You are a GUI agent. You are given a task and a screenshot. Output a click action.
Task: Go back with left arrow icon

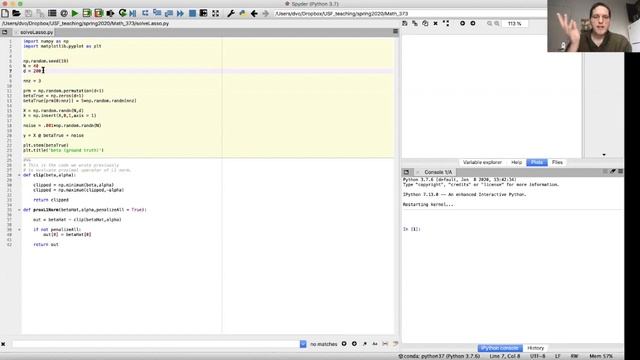point(254,13)
